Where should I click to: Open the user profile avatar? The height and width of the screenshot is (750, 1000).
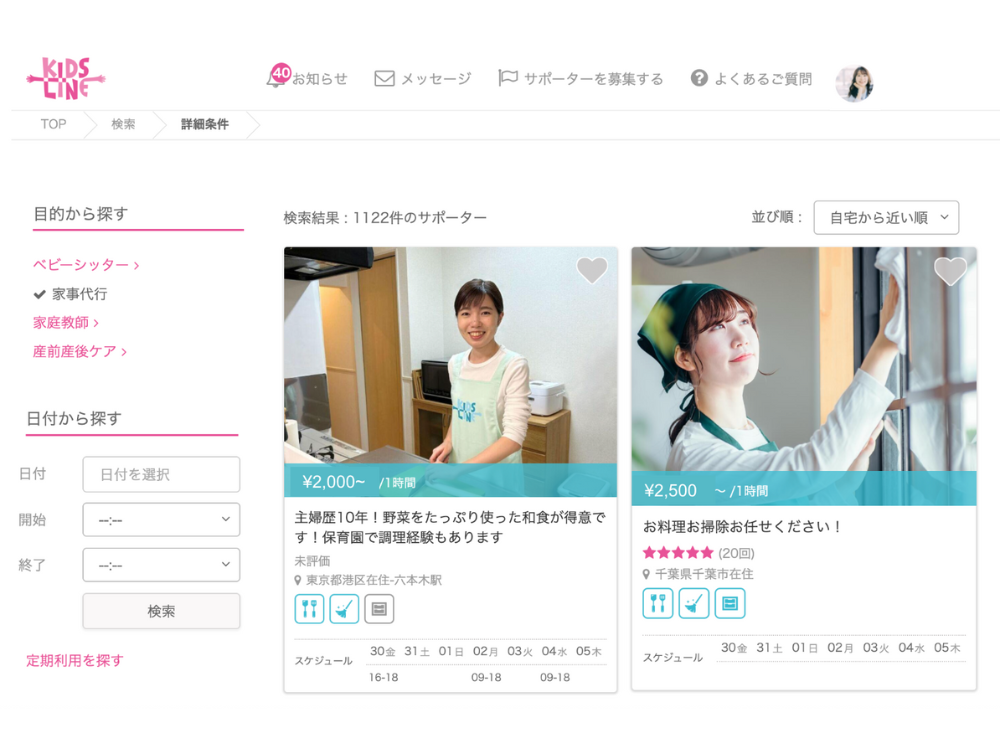coord(854,84)
